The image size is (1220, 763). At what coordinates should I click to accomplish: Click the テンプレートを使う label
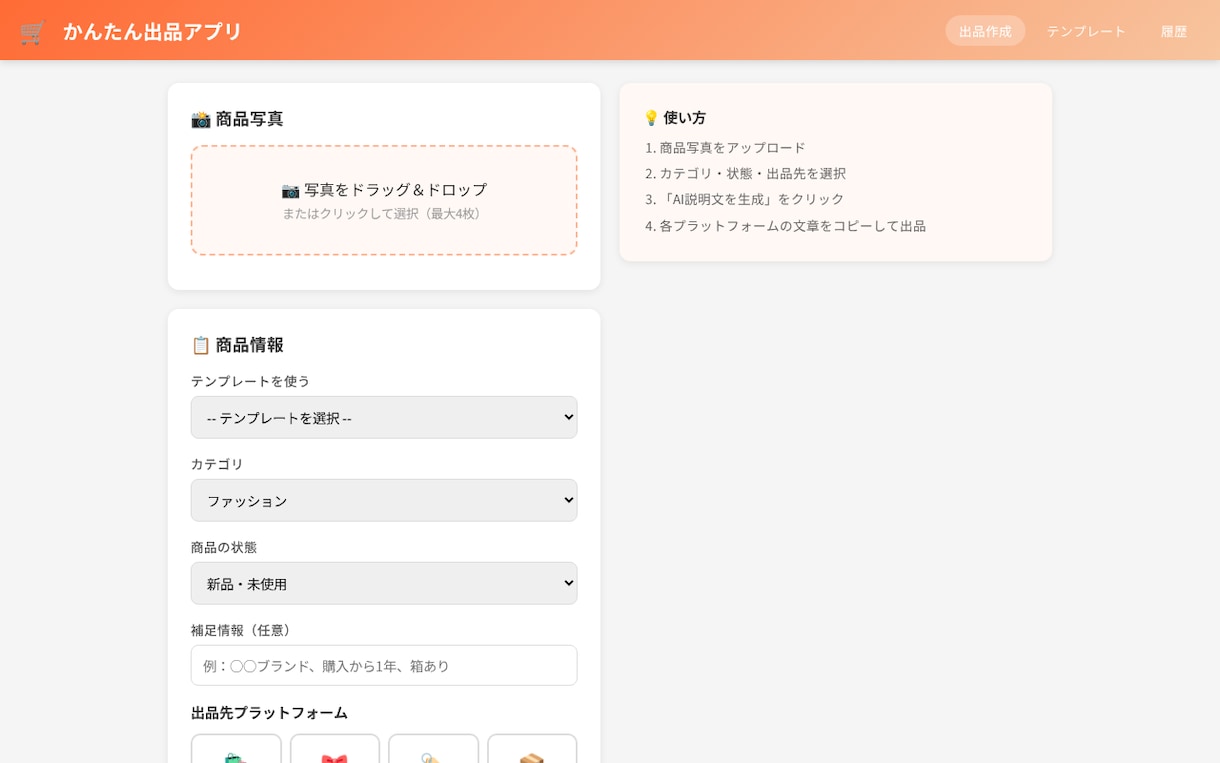pyautogui.click(x=250, y=381)
